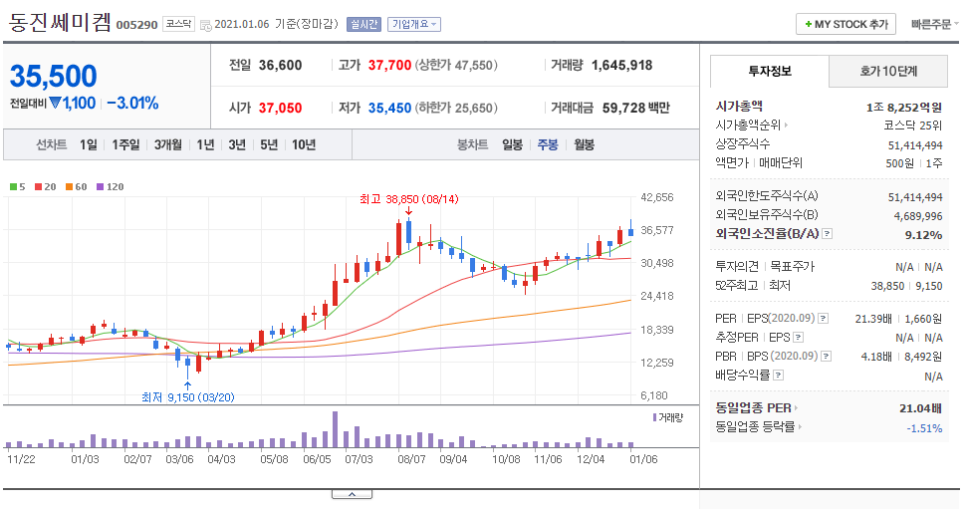
Task: Select the 1년 line chart period
Action: click(205, 145)
